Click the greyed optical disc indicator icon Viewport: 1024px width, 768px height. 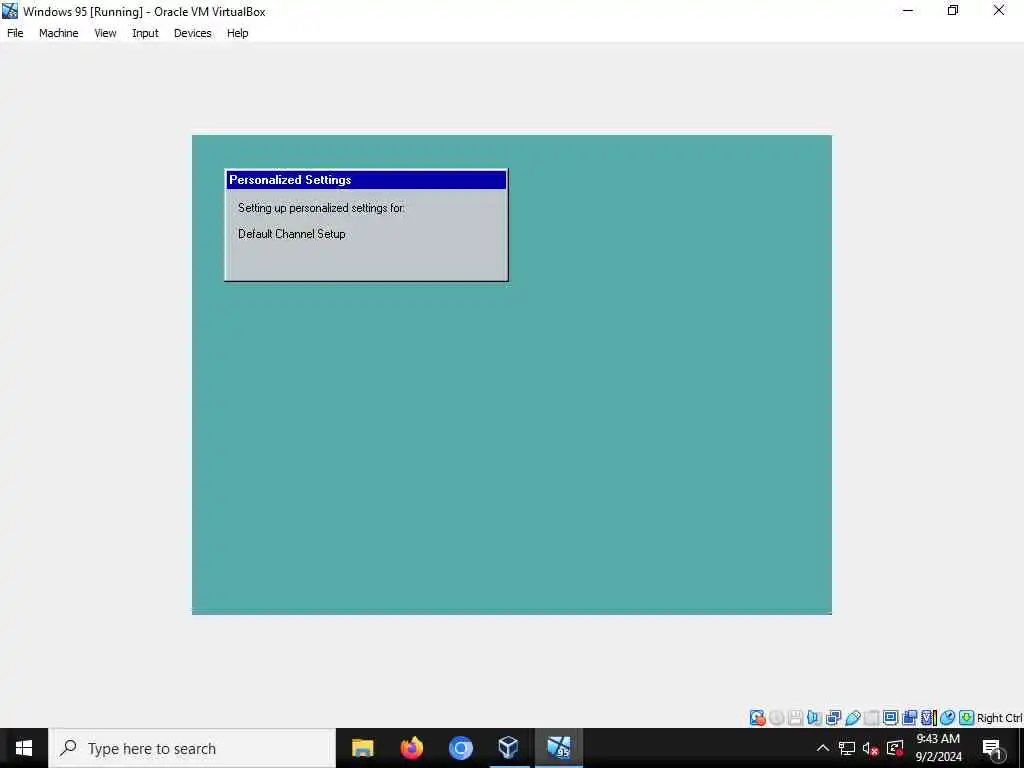(x=776, y=718)
